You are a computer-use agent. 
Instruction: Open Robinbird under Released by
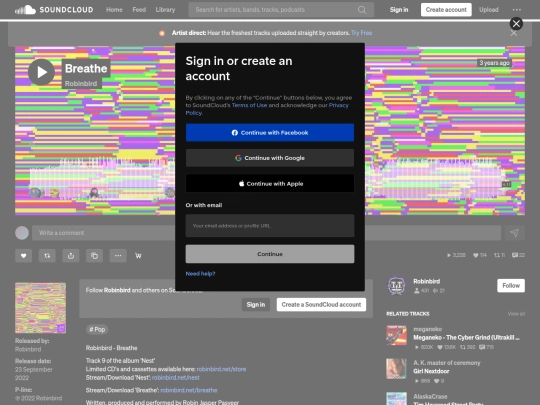point(28,349)
